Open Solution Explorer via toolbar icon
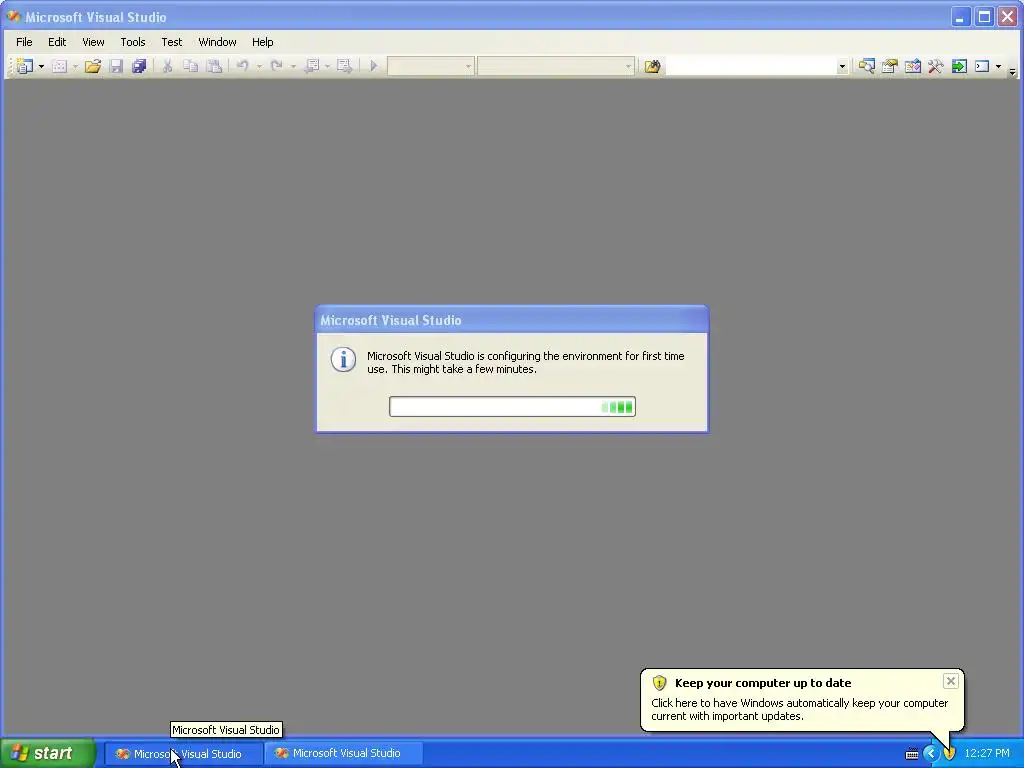The width and height of the screenshot is (1024, 768). [867, 66]
